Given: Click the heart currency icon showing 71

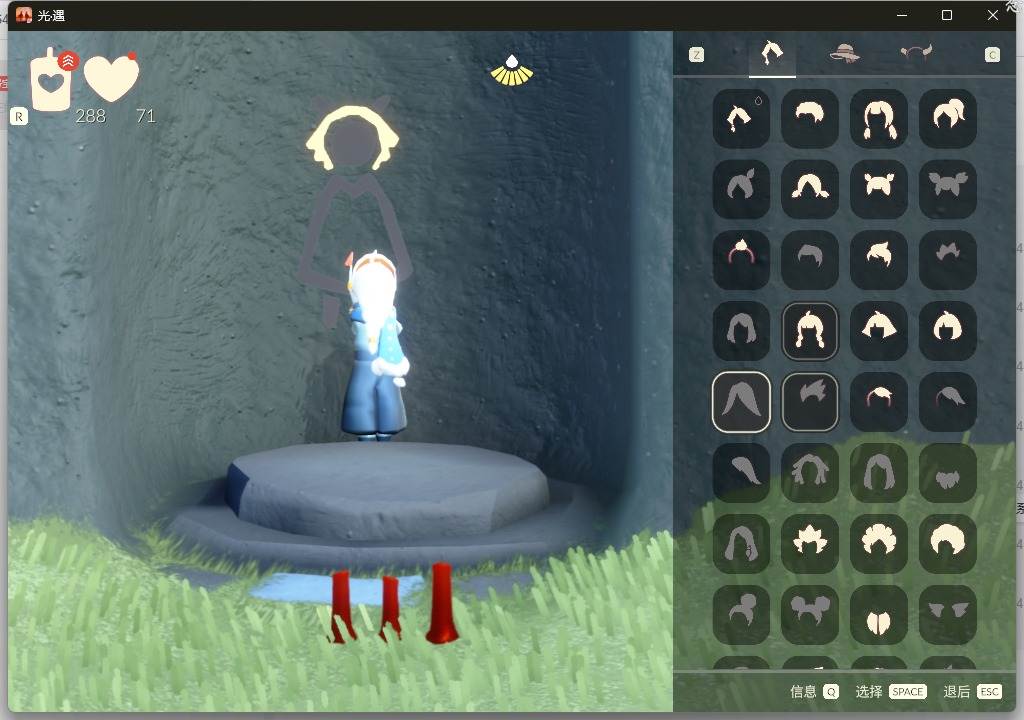Looking at the screenshot, I should click(112, 77).
